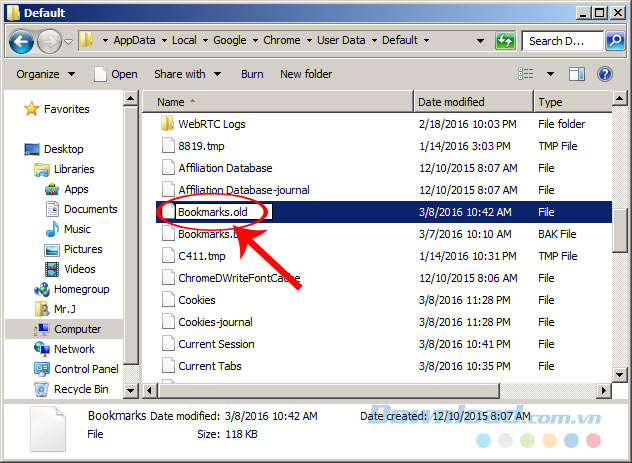Select the WebRTC Logs folder
This screenshot has height=463, width=632.
211,124
